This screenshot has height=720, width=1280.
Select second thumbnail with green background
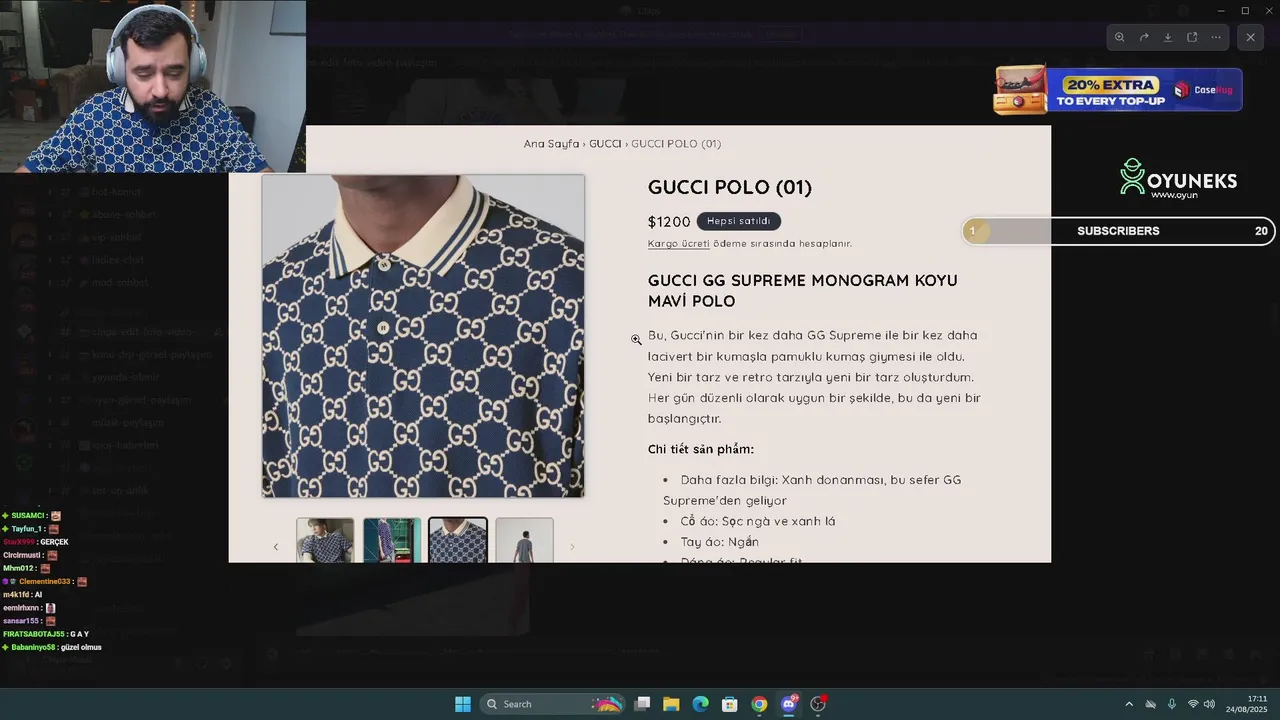pyautogui.click(x=391, y=540)
